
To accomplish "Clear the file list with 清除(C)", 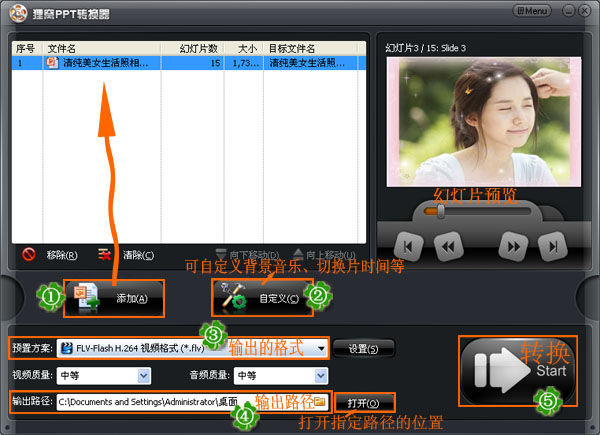I will tap(138, 255).
